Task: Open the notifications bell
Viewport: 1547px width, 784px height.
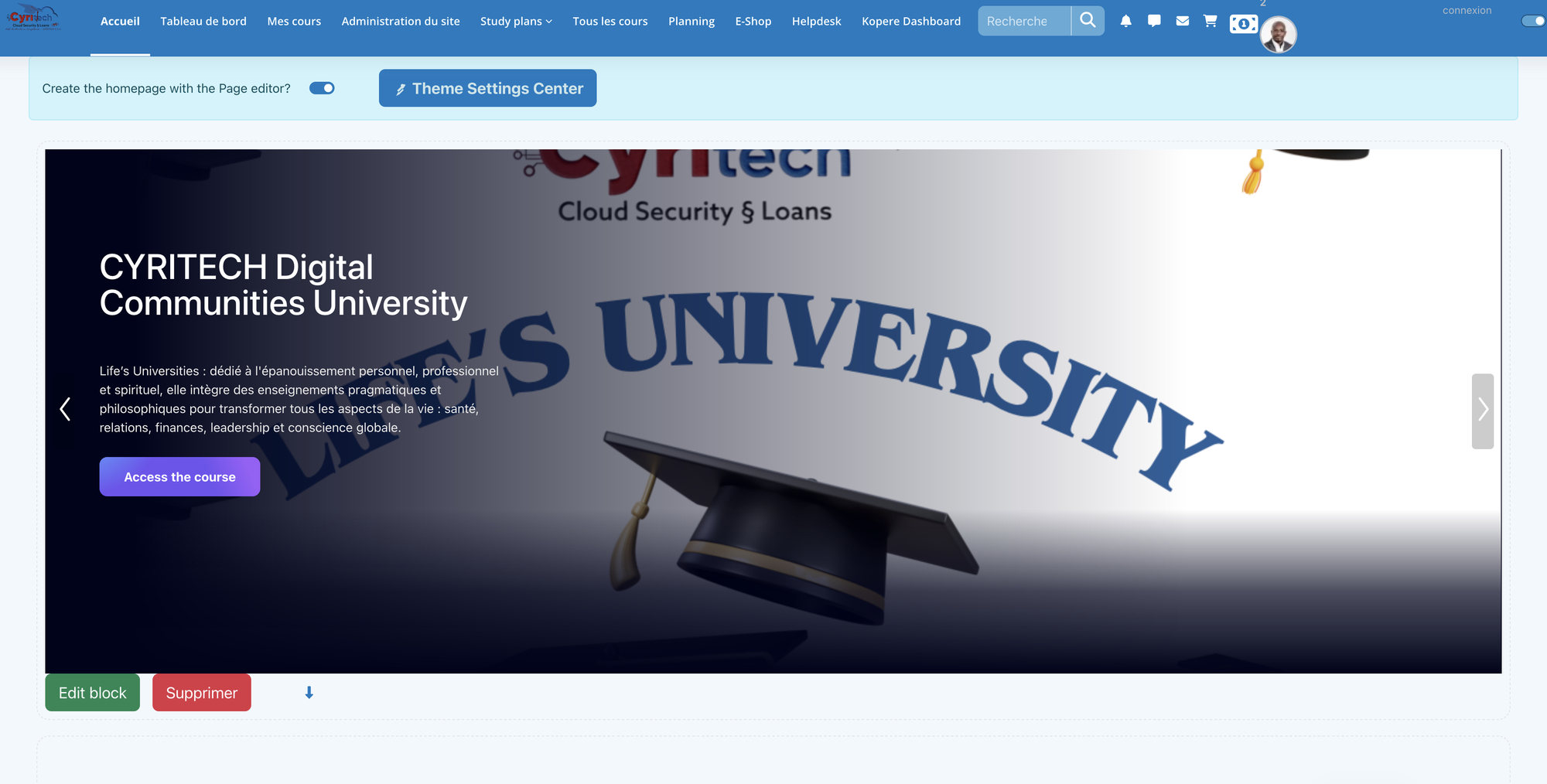Action: pos(1126,22)
